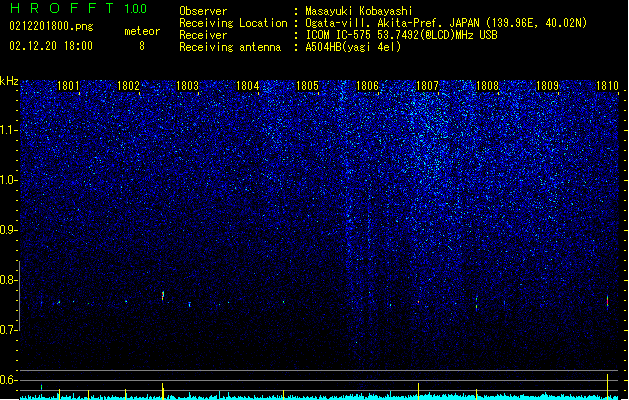Click the HROFFT 1.0.0 title text

tap(78, 8)
